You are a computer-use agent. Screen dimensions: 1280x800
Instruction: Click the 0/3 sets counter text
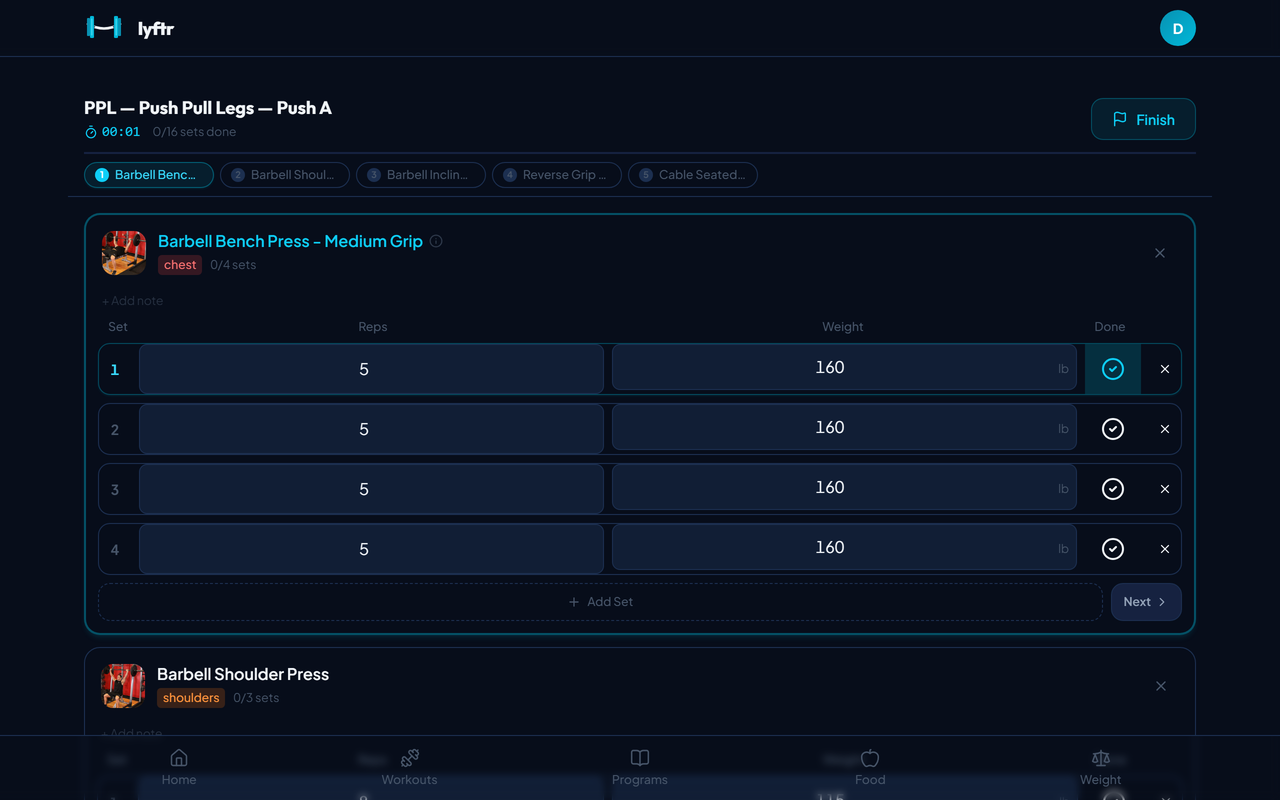pyautogui.click(x=256, y=698)
